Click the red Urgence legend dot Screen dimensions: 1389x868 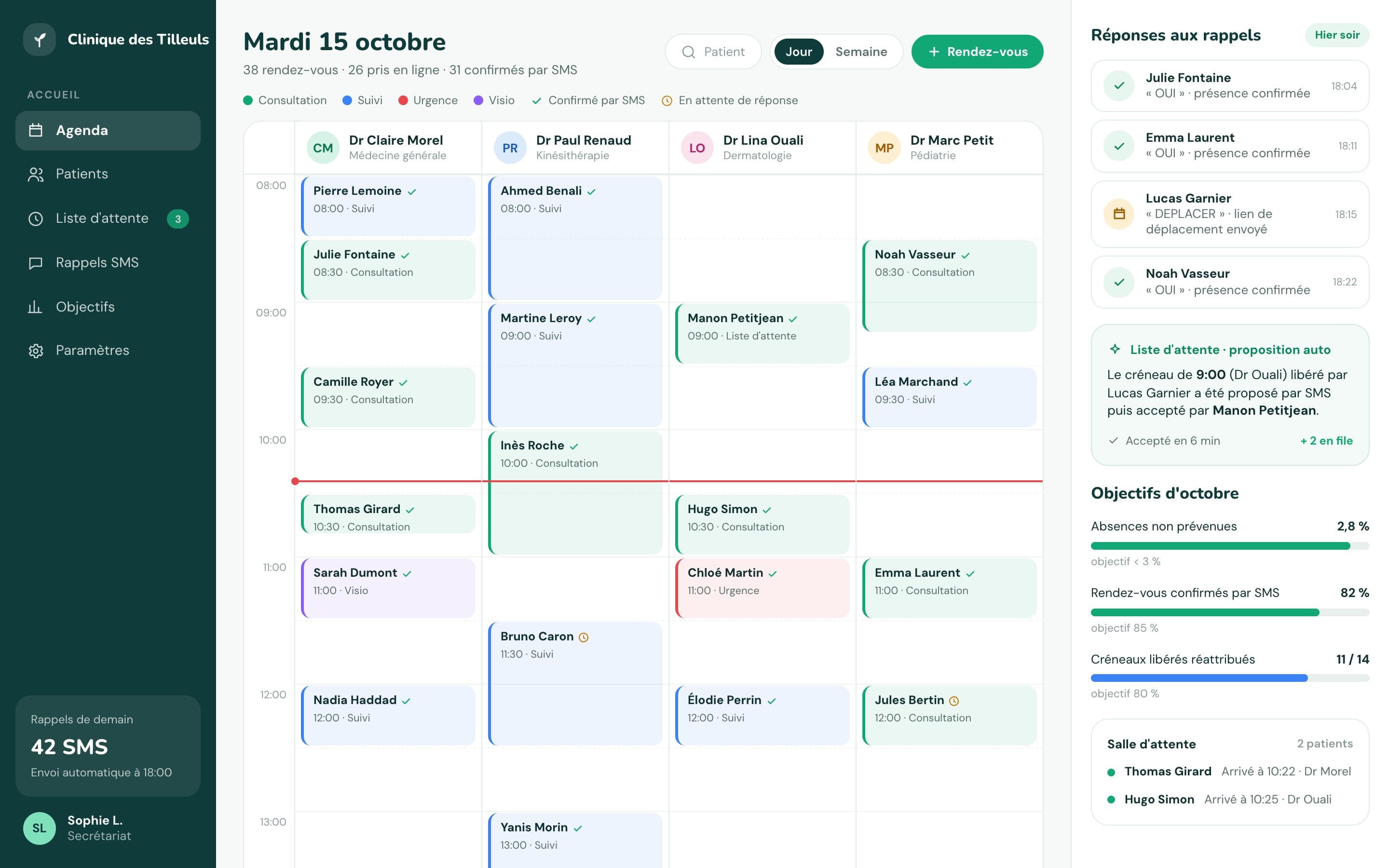[403, 100]
